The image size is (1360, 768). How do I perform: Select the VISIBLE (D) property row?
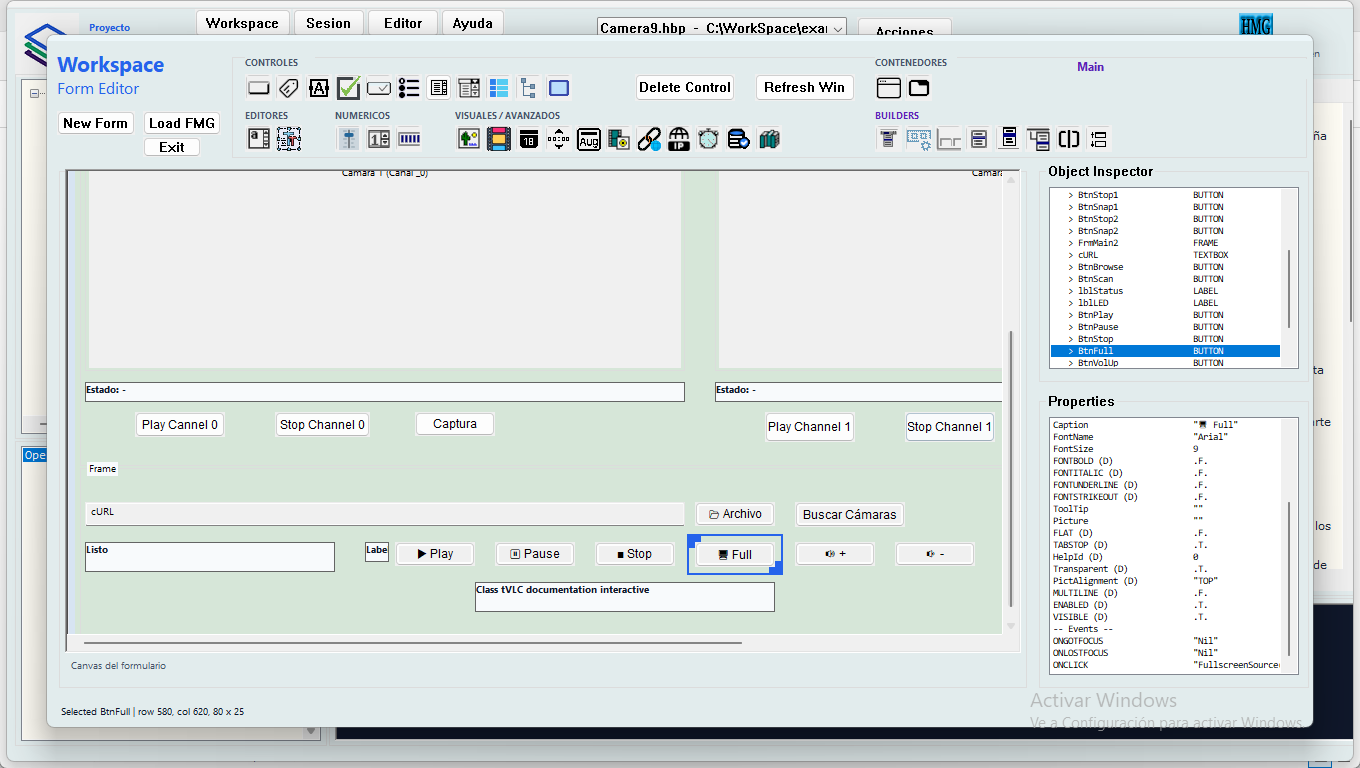pyautogui.click(x=1166, y=617)
